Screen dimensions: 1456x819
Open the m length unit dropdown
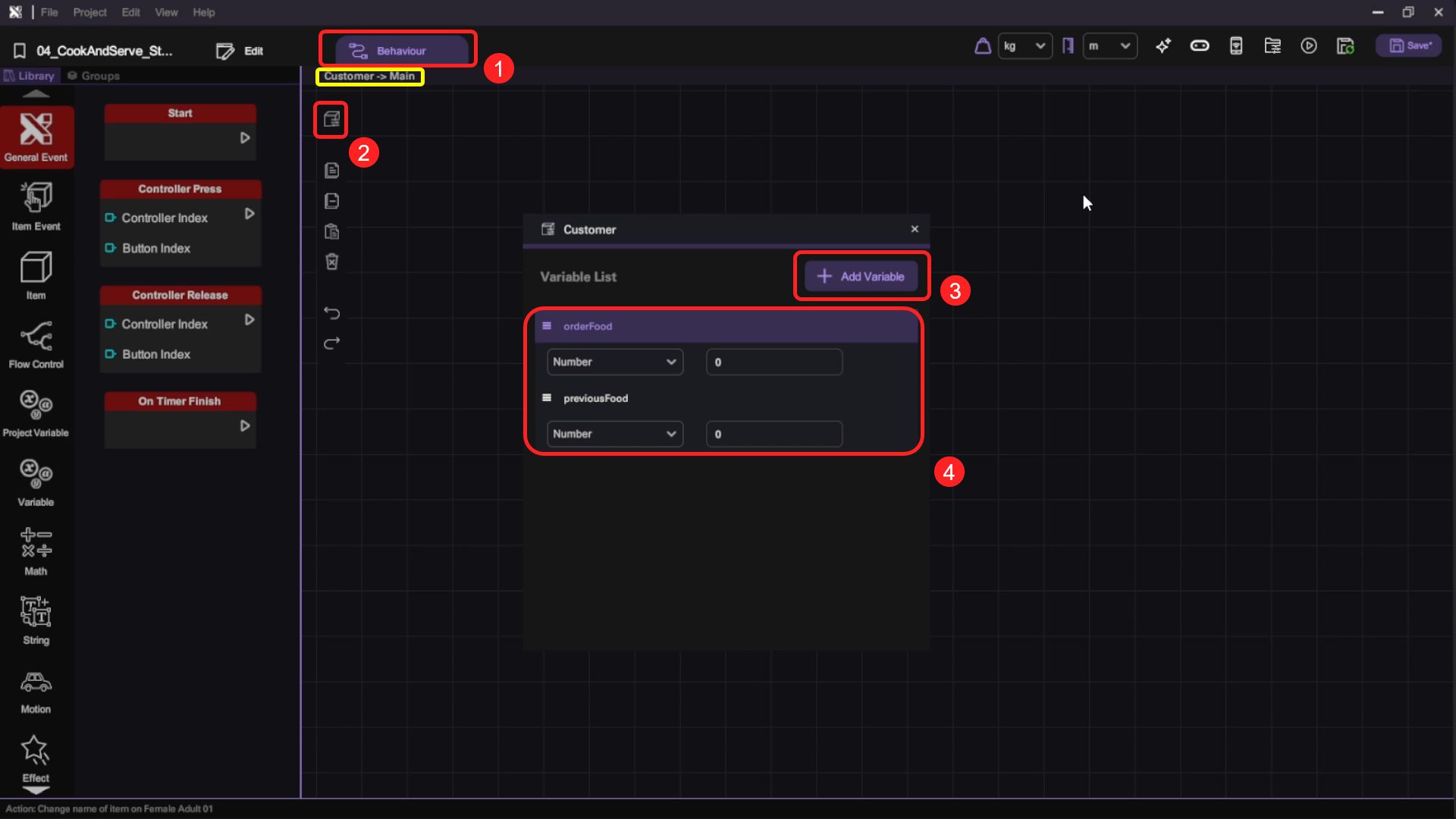point(1109,46)
